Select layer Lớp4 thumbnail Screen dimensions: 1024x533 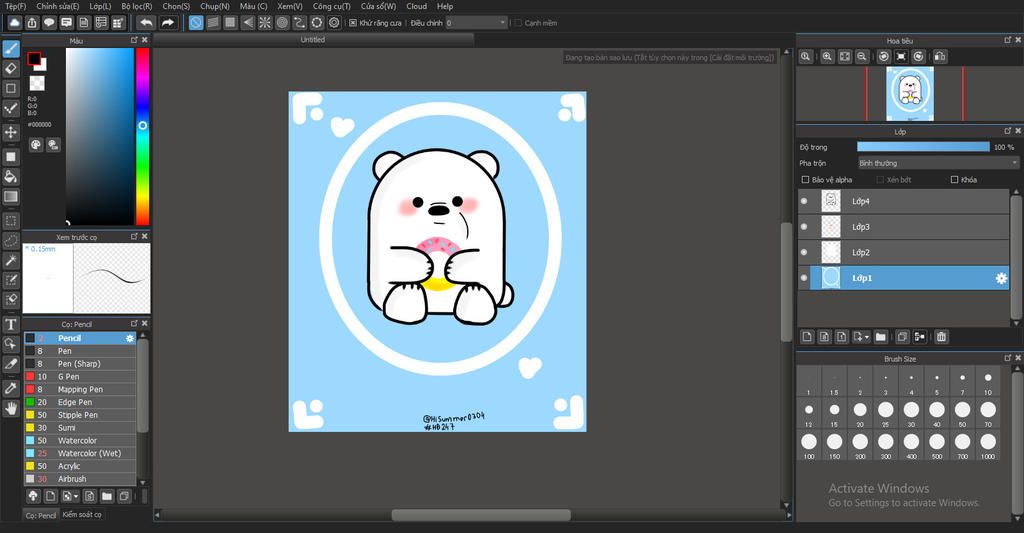click(831, 201)
